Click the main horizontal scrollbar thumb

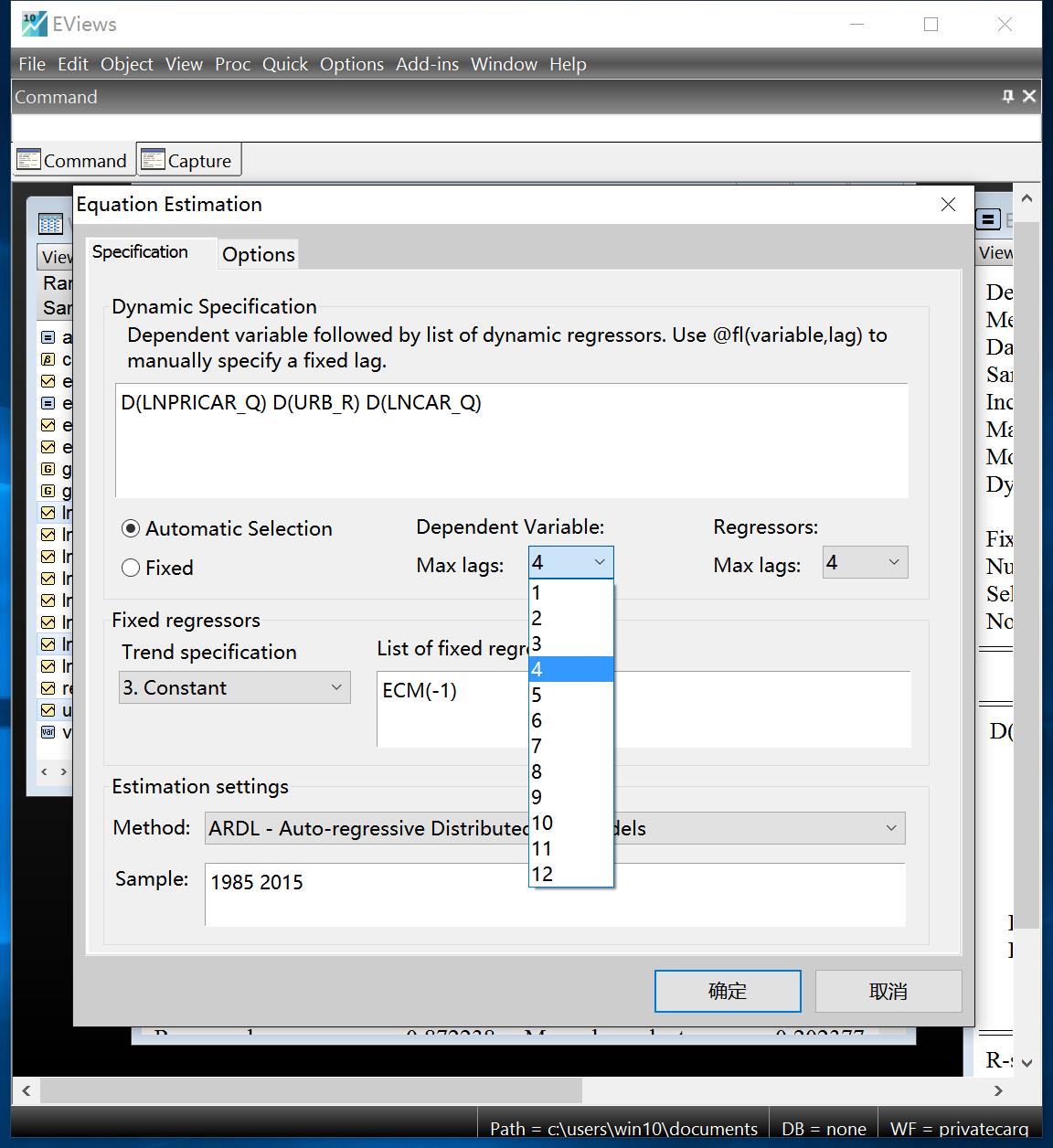(x=311, y=1090)
